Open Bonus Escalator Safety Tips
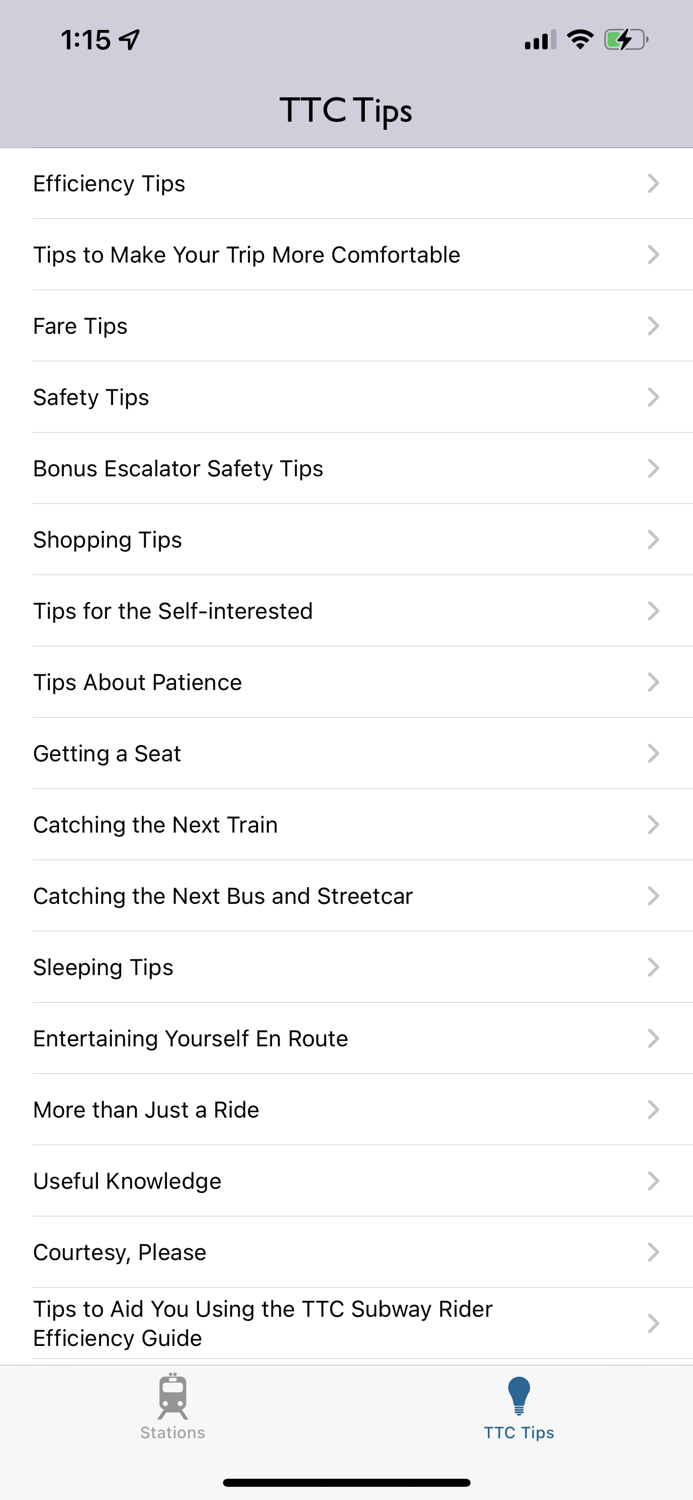The image size is (693, 1500). [x=346, y=468]
